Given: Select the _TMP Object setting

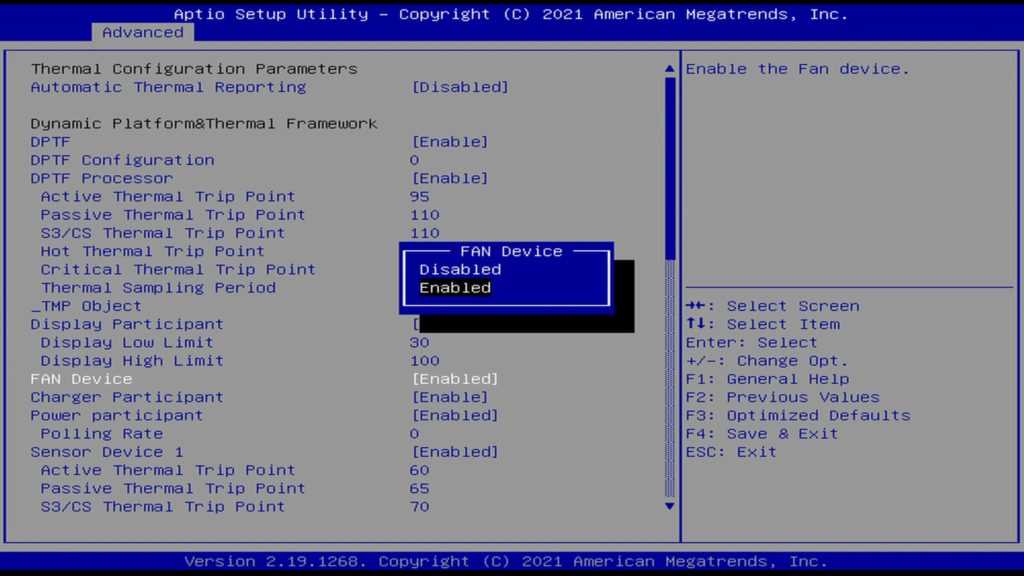Looking at the screenshot, I should [86, 306].
